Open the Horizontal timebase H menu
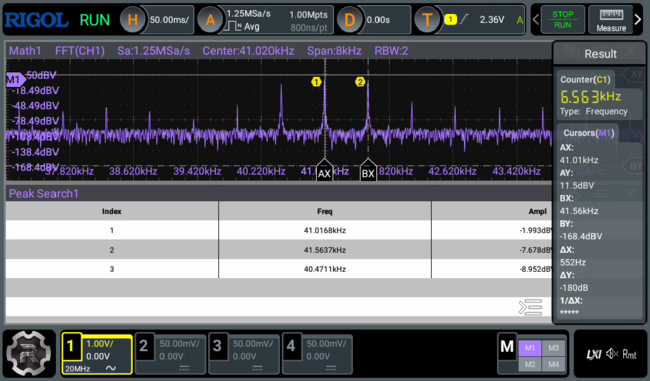This screenshot has height=381, width=650. pos(132,19)
